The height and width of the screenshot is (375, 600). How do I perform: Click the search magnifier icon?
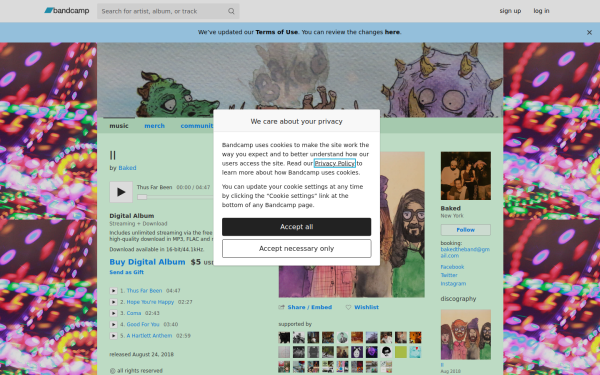(x=231, y=11)
